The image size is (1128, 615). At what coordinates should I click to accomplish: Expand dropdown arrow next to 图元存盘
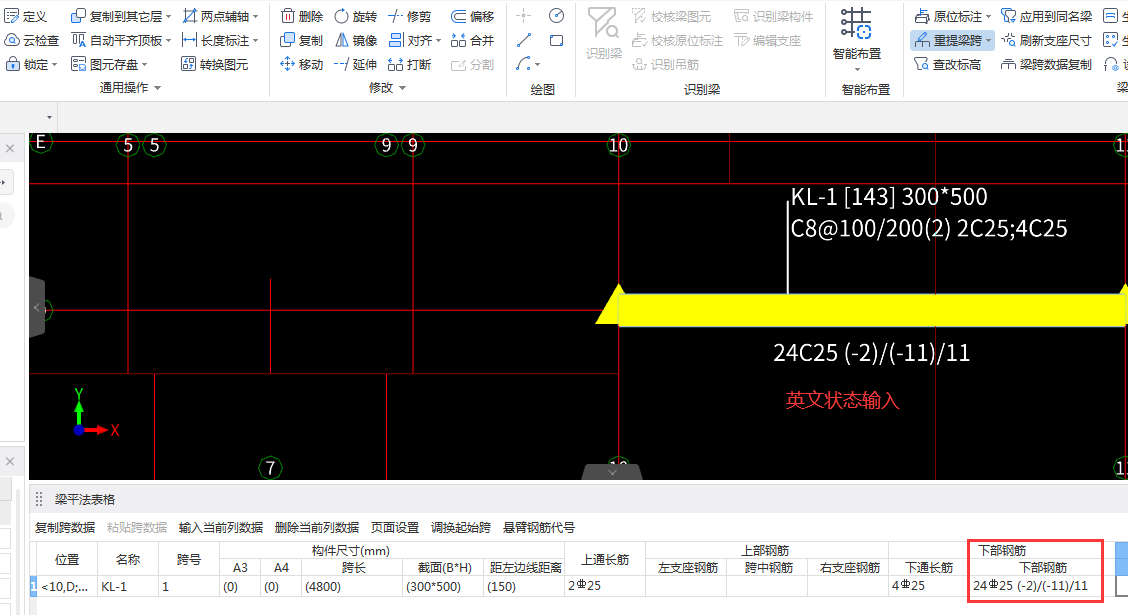pyautogui.click(x=145, y=65)
